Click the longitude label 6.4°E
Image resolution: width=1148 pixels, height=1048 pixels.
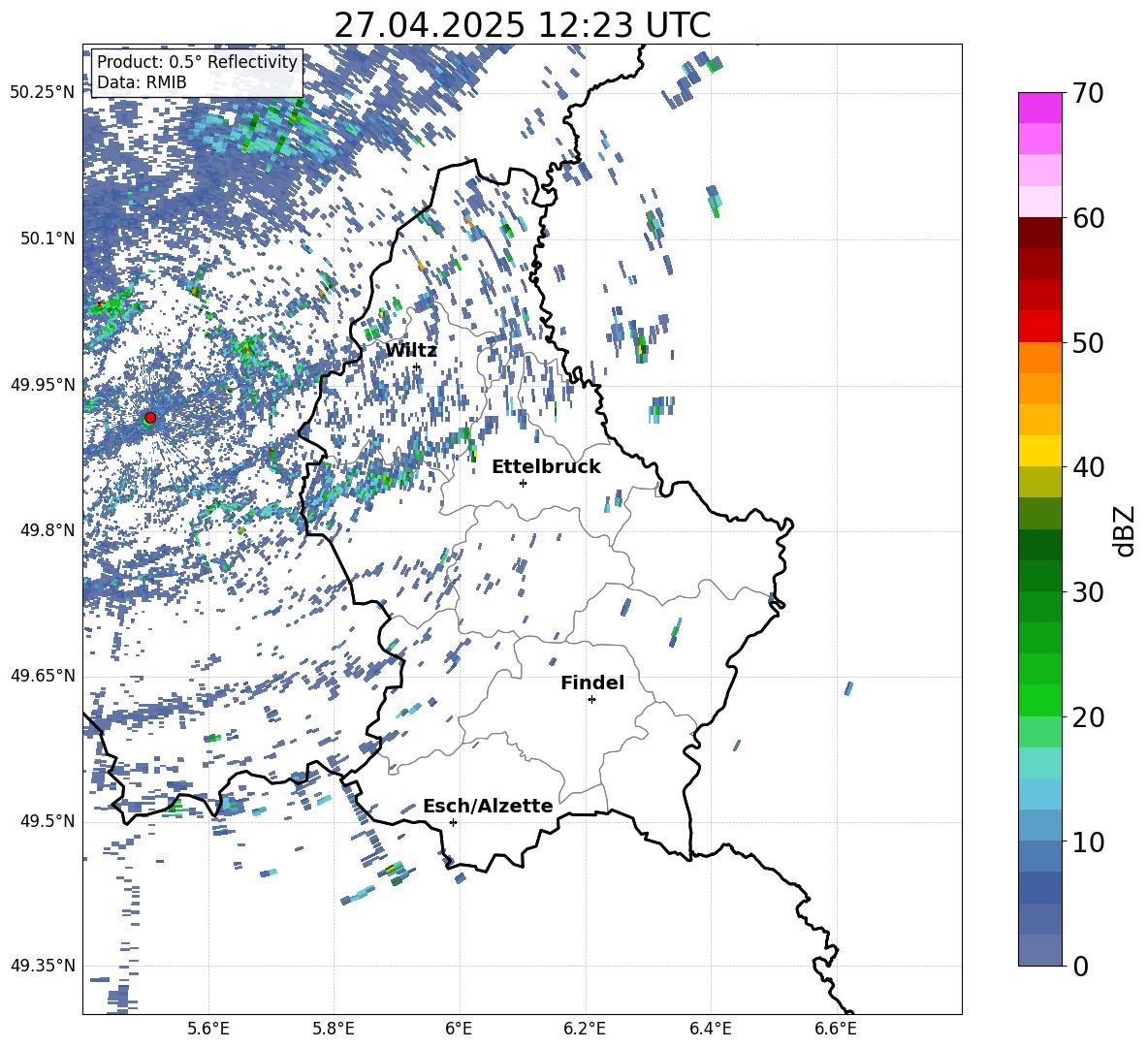coord(711,1029)
